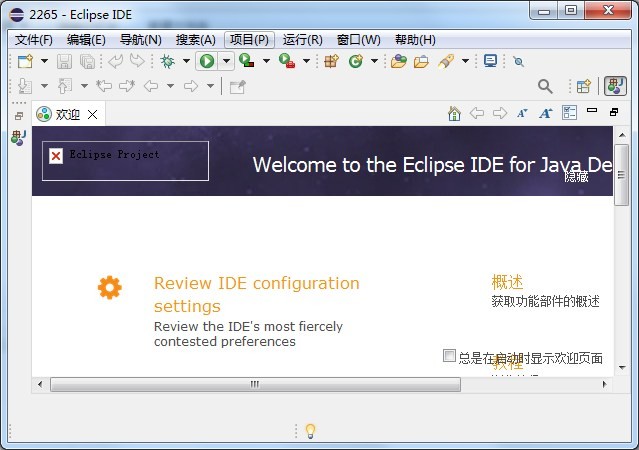Click the Back navigation arrow in toolbar
This screenshot has width=639, height=450.
tap(151, 86)
